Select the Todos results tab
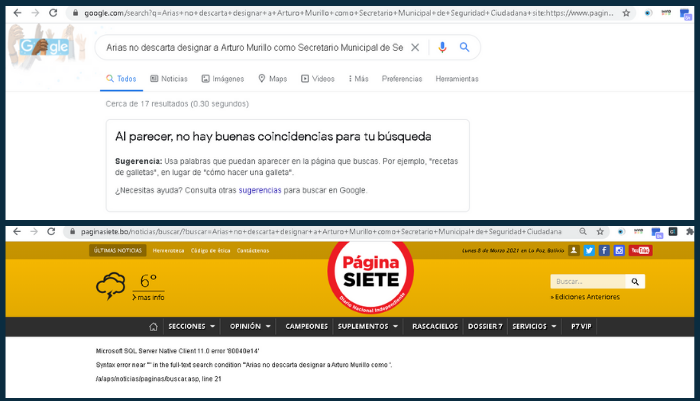The height and width of the screenshot is (401, 700). tap(121, 79)
